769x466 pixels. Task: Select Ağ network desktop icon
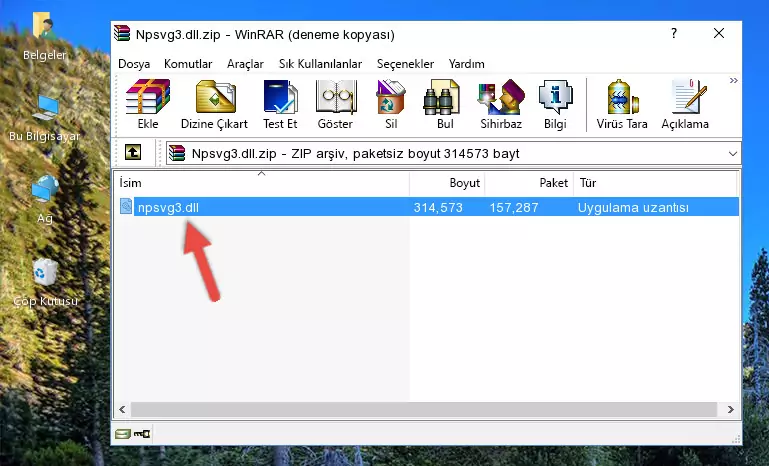pyautogui.click(x=45, y=200)
